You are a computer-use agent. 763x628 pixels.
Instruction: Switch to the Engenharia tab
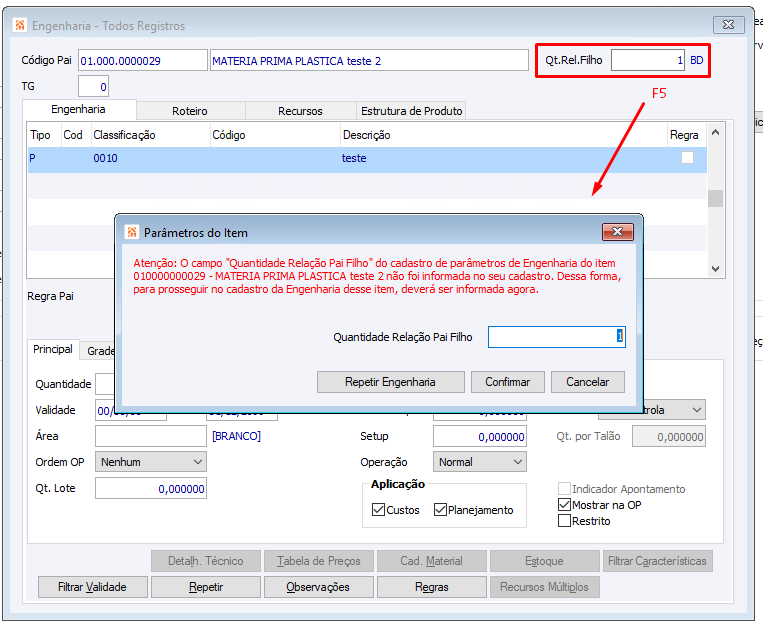79,109
